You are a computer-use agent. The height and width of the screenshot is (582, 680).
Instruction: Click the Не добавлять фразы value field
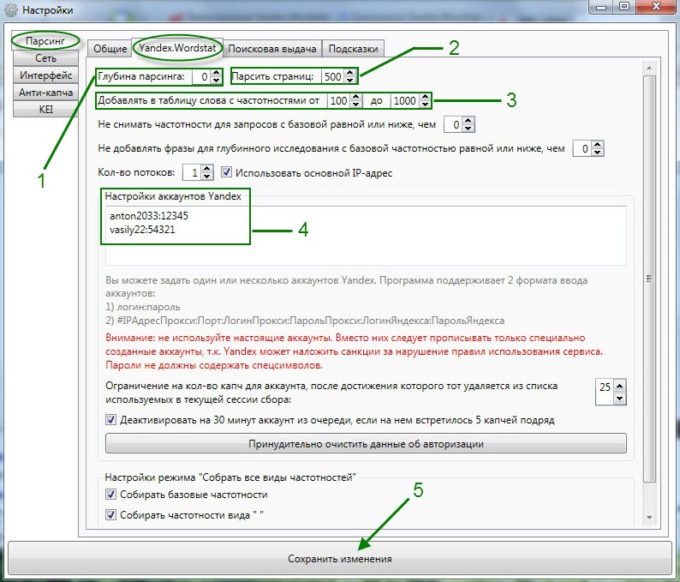pyautogui.click(x=582, y=149)
